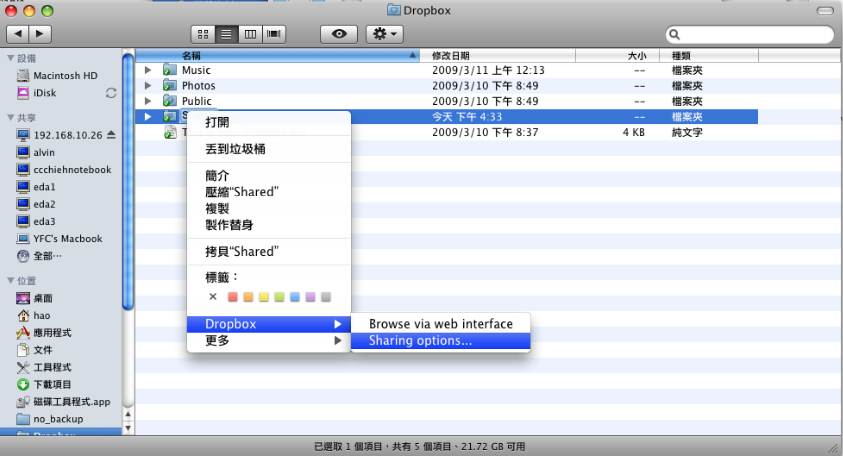This screenshot has width=843, height=456.
Task: Apply the blue label color
Action: pyautogui.click(x=295, y=297)
